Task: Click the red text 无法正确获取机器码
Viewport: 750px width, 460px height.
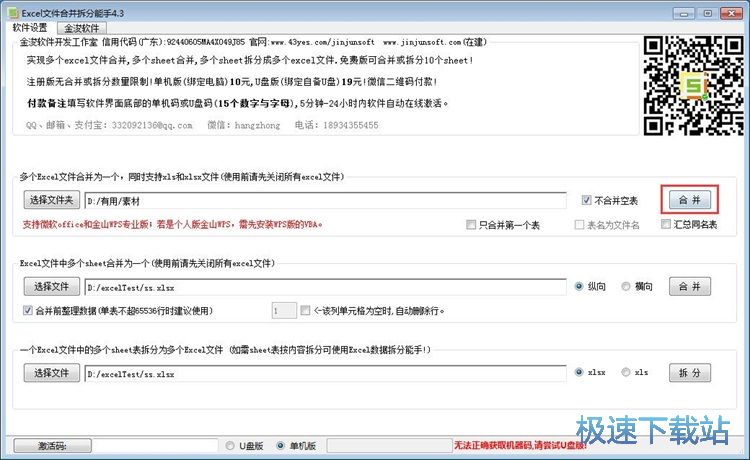Action: (520, 446)
